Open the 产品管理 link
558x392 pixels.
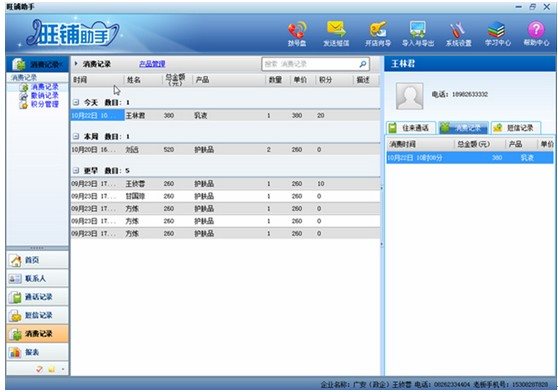point(152,64)
